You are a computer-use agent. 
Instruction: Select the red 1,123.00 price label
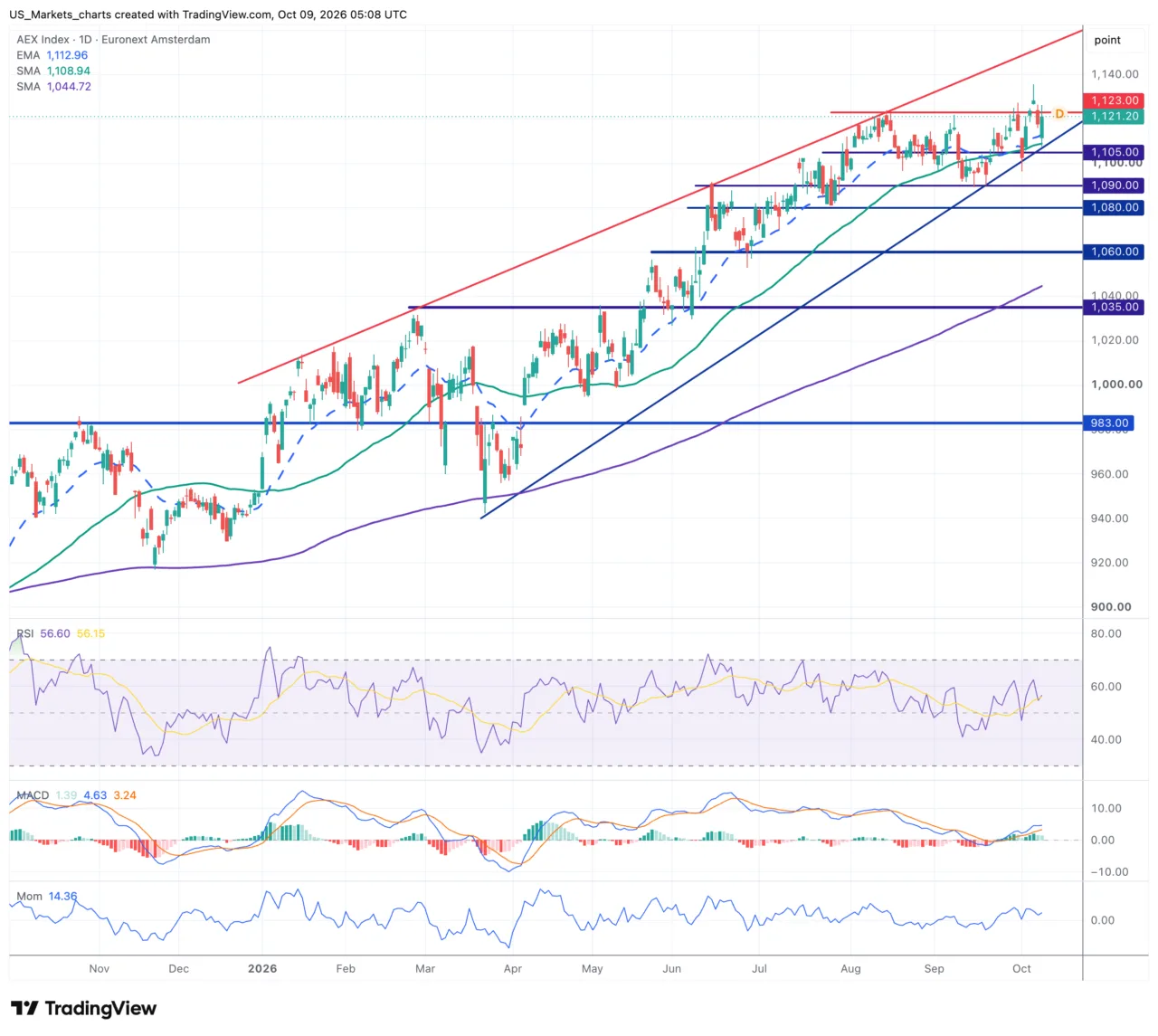[1114, 100]
